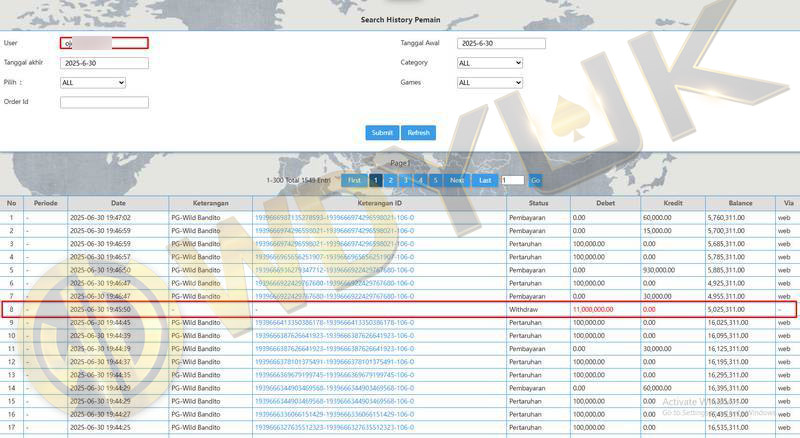
Task: Switch to page 3 of results
Action: 406,180
